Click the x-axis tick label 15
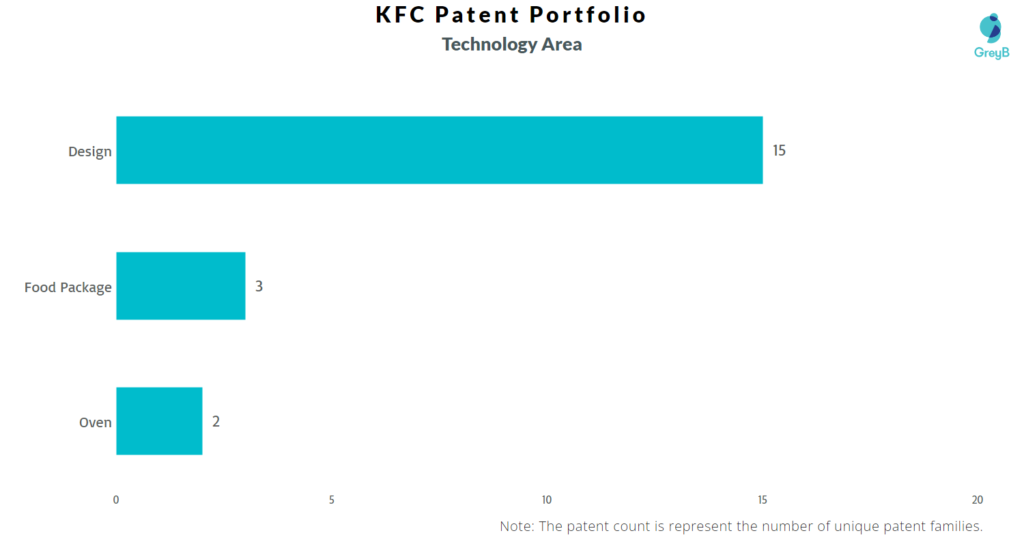Screen dimensions: 1024x546 (762, 500)
